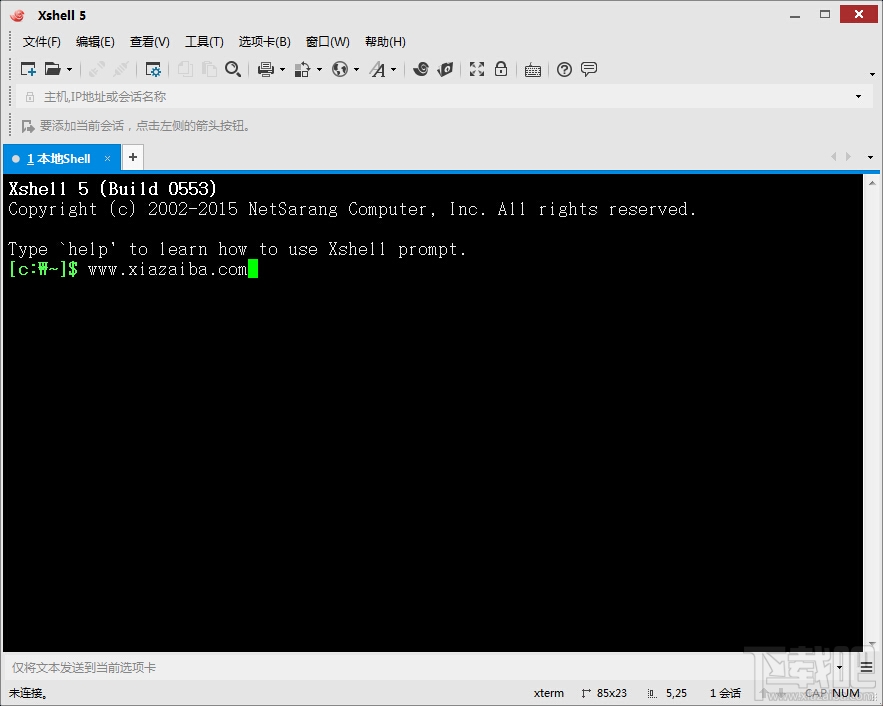
Task: Add a new tab with plus button
Action: tap(133, 157)
